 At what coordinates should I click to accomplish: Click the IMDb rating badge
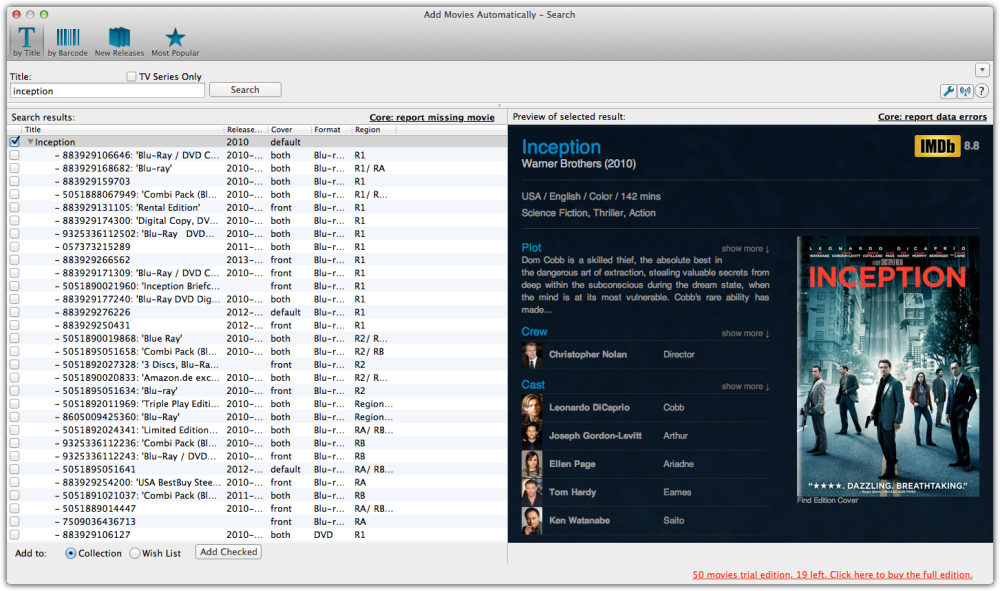pos(937,146)
